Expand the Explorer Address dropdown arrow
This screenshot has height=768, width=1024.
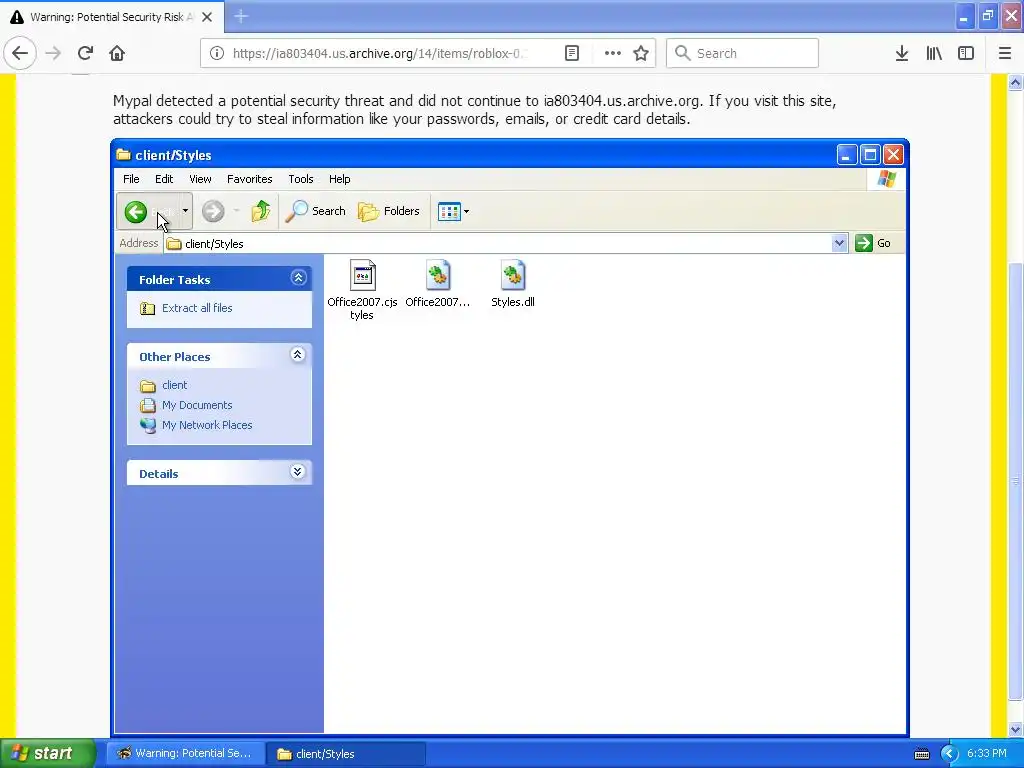click(x=840, y=243)
